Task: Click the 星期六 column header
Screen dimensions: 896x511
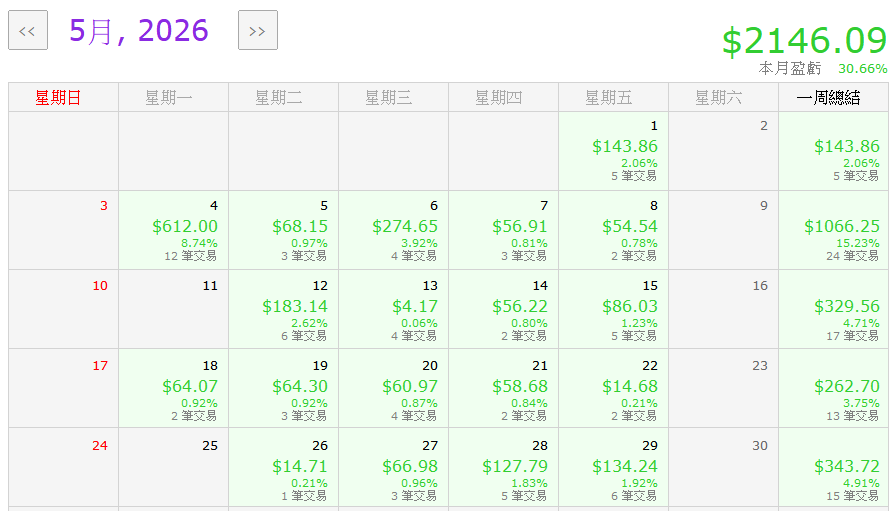Action: pos(723,97)
